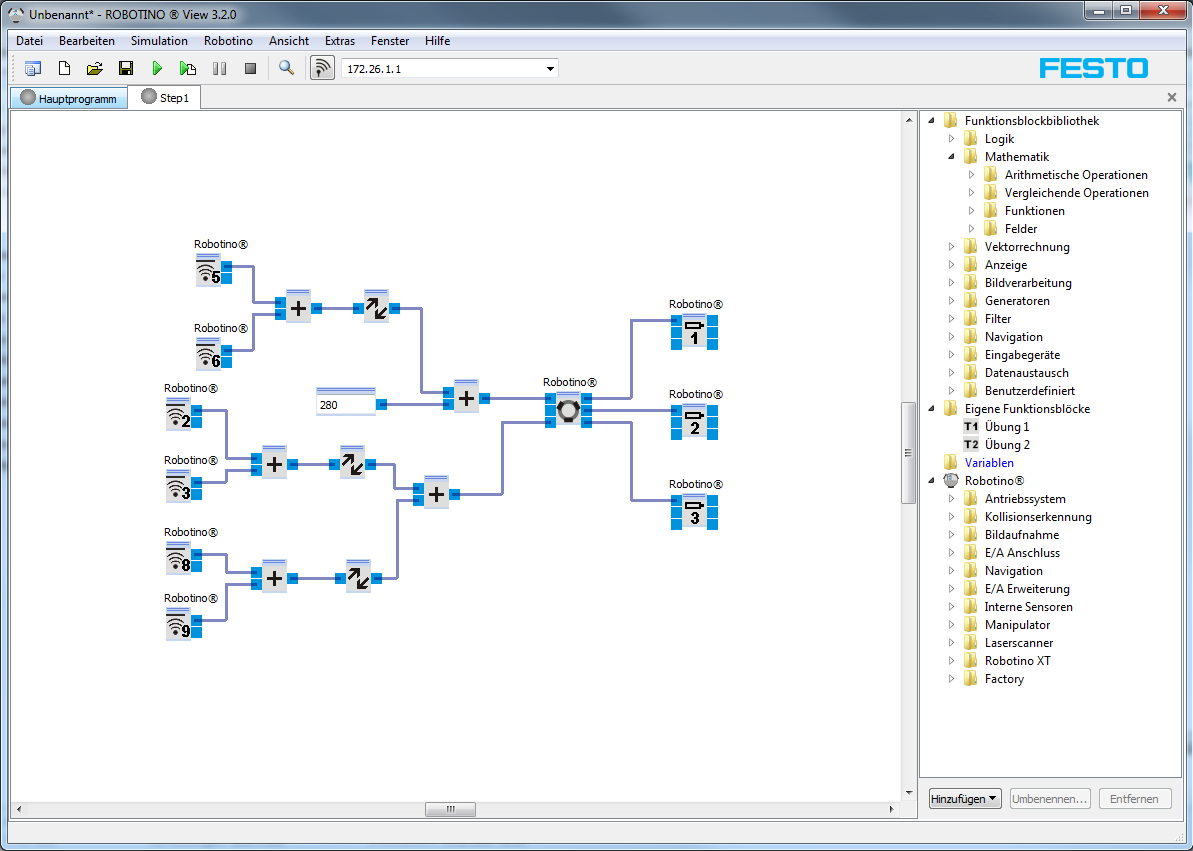Pause execution using the pause icon
1193x851 pixels.
220,69
